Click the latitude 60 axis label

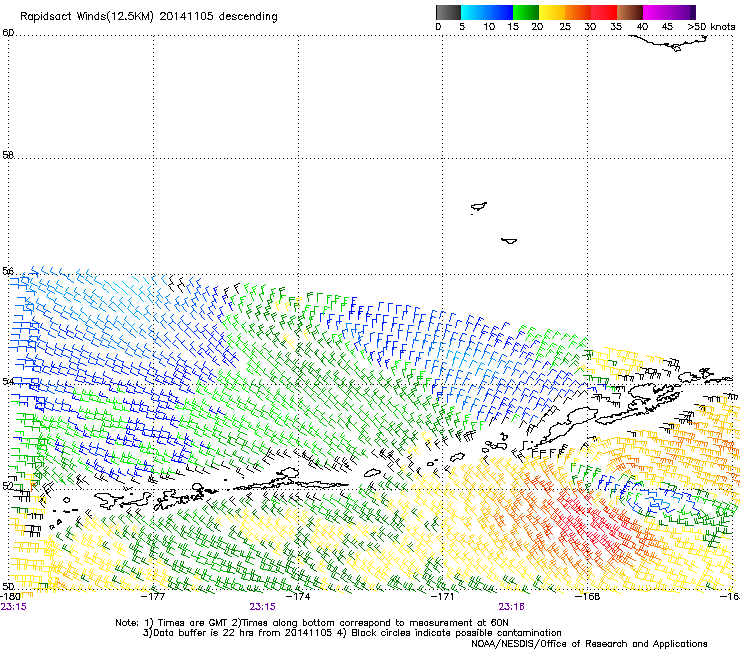(8, 33)
